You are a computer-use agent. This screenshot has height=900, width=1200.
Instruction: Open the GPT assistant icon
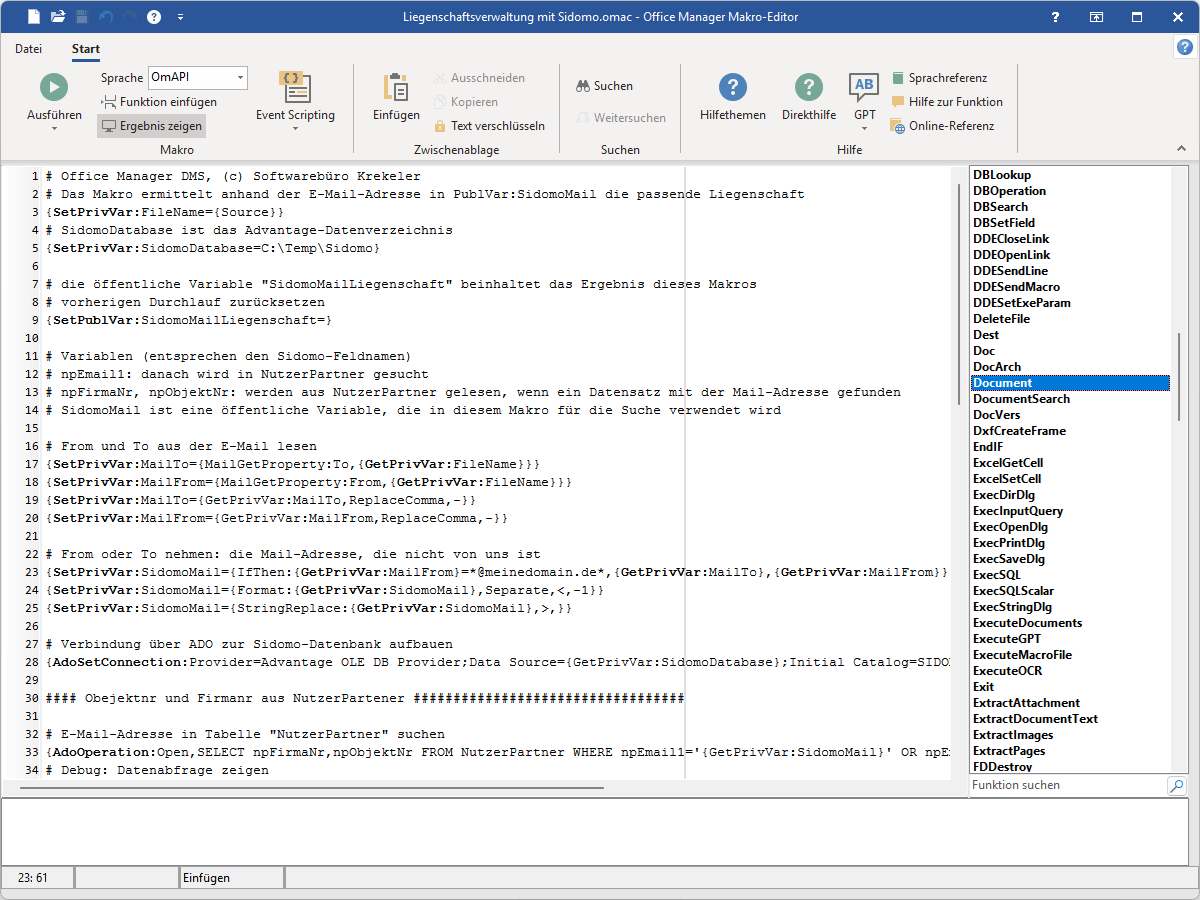[864, 87]
